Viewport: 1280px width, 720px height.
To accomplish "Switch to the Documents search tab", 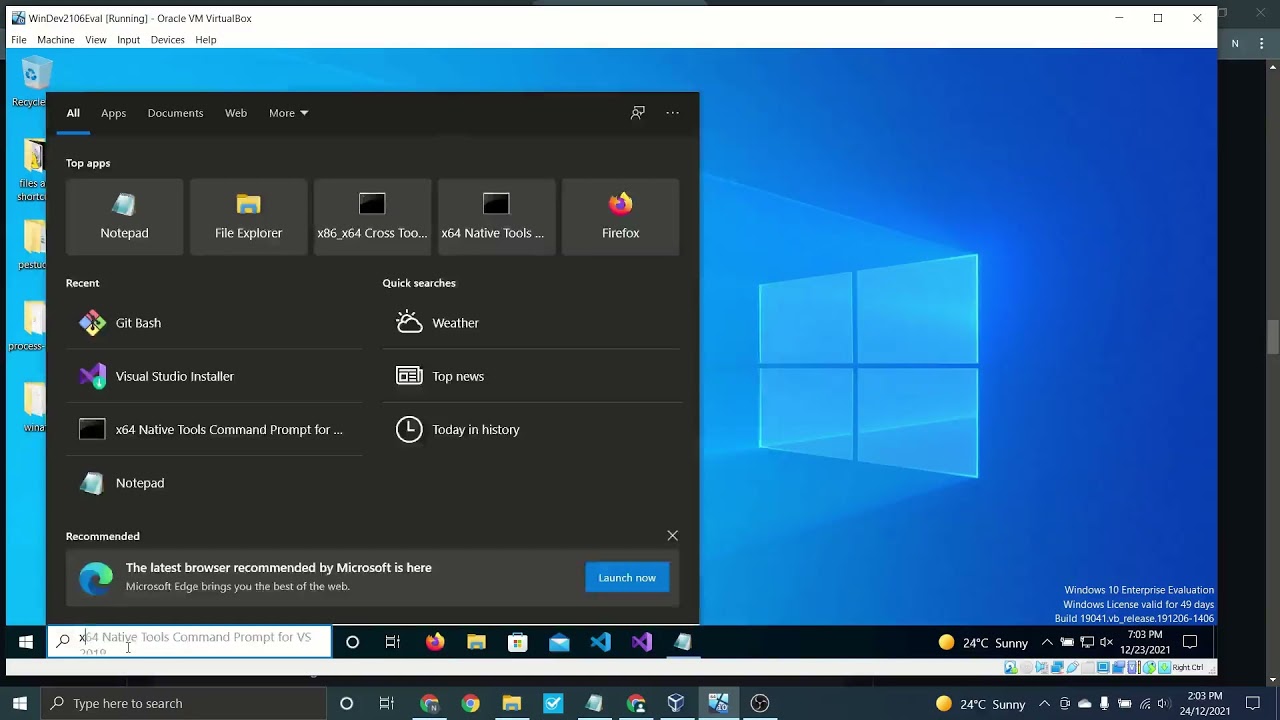I will coord(175,113).
